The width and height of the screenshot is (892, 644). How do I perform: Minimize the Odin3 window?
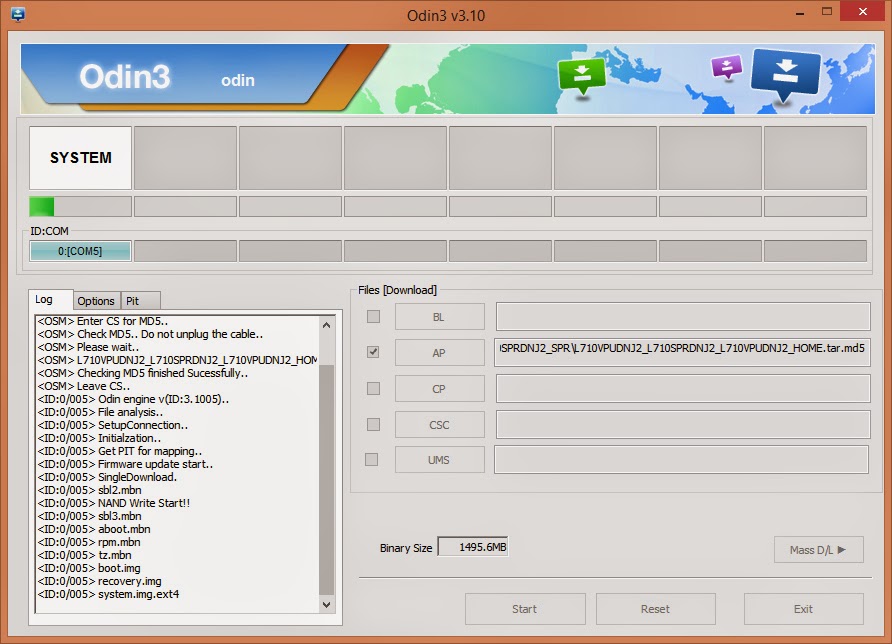click(800, 13)
